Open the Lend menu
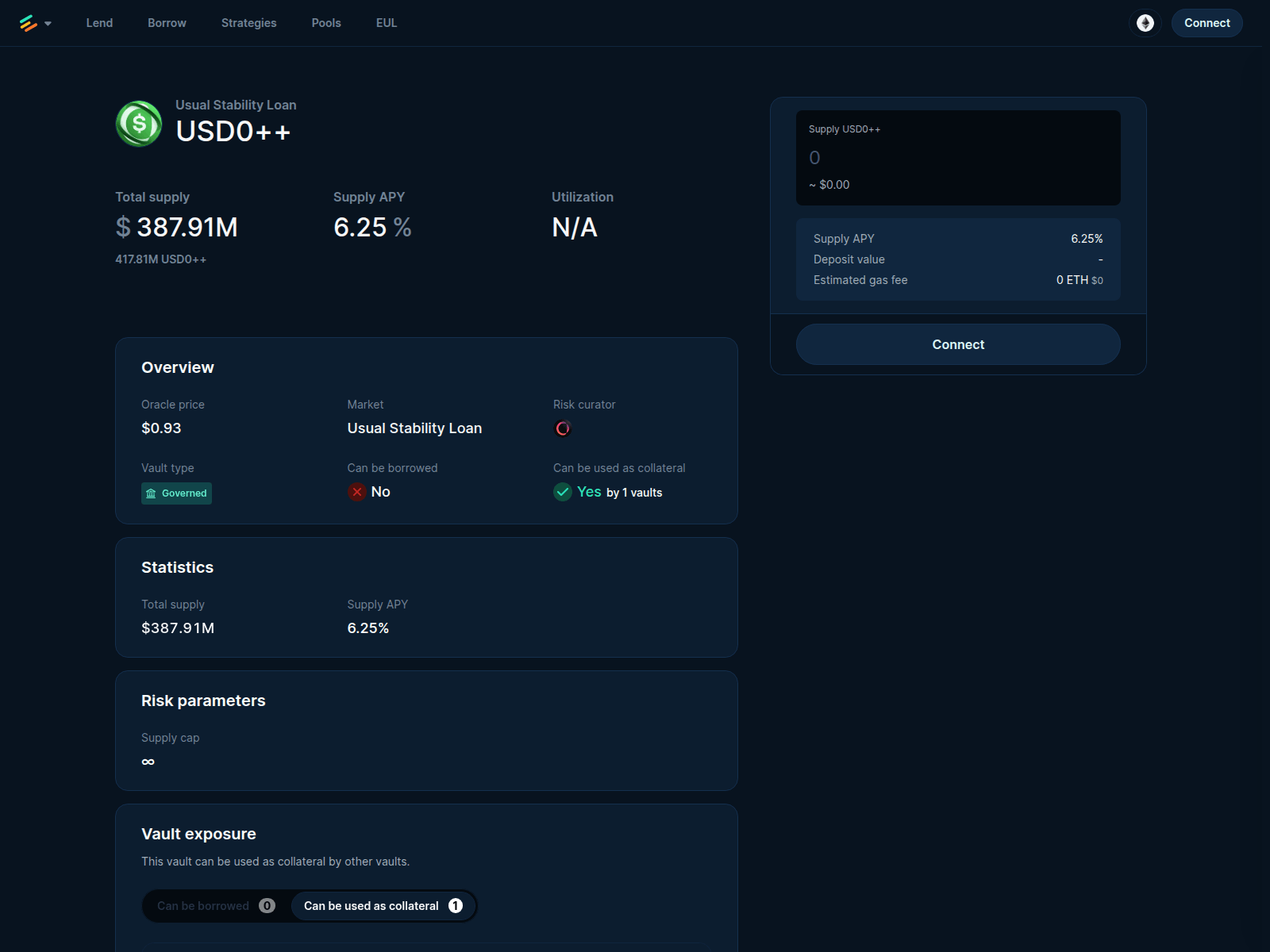This screenshot has width=1270, height=952. pyautogui.click(x=99, y=23)
